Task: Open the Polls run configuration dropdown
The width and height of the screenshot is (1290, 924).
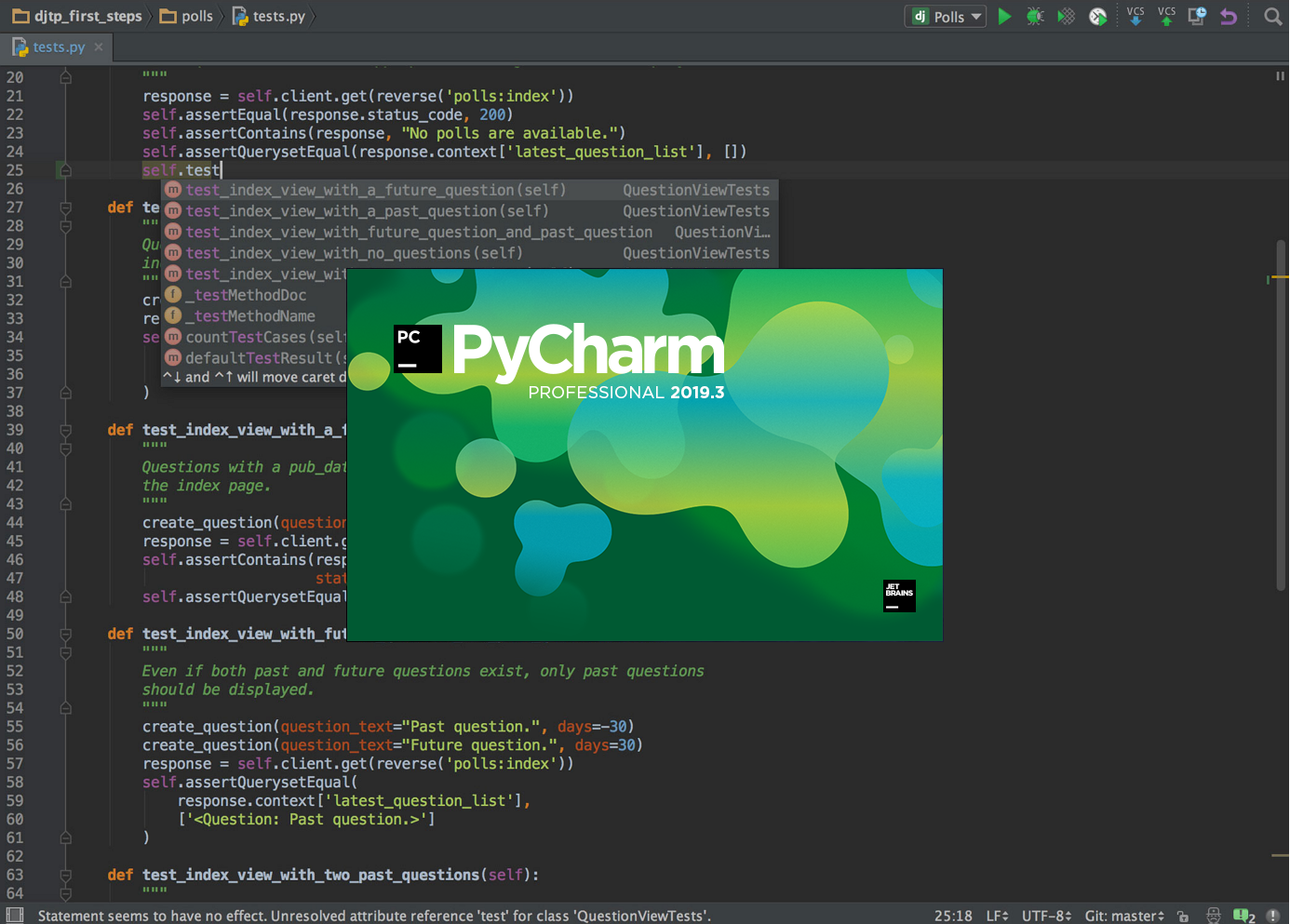Action: [x=945, y=16]
